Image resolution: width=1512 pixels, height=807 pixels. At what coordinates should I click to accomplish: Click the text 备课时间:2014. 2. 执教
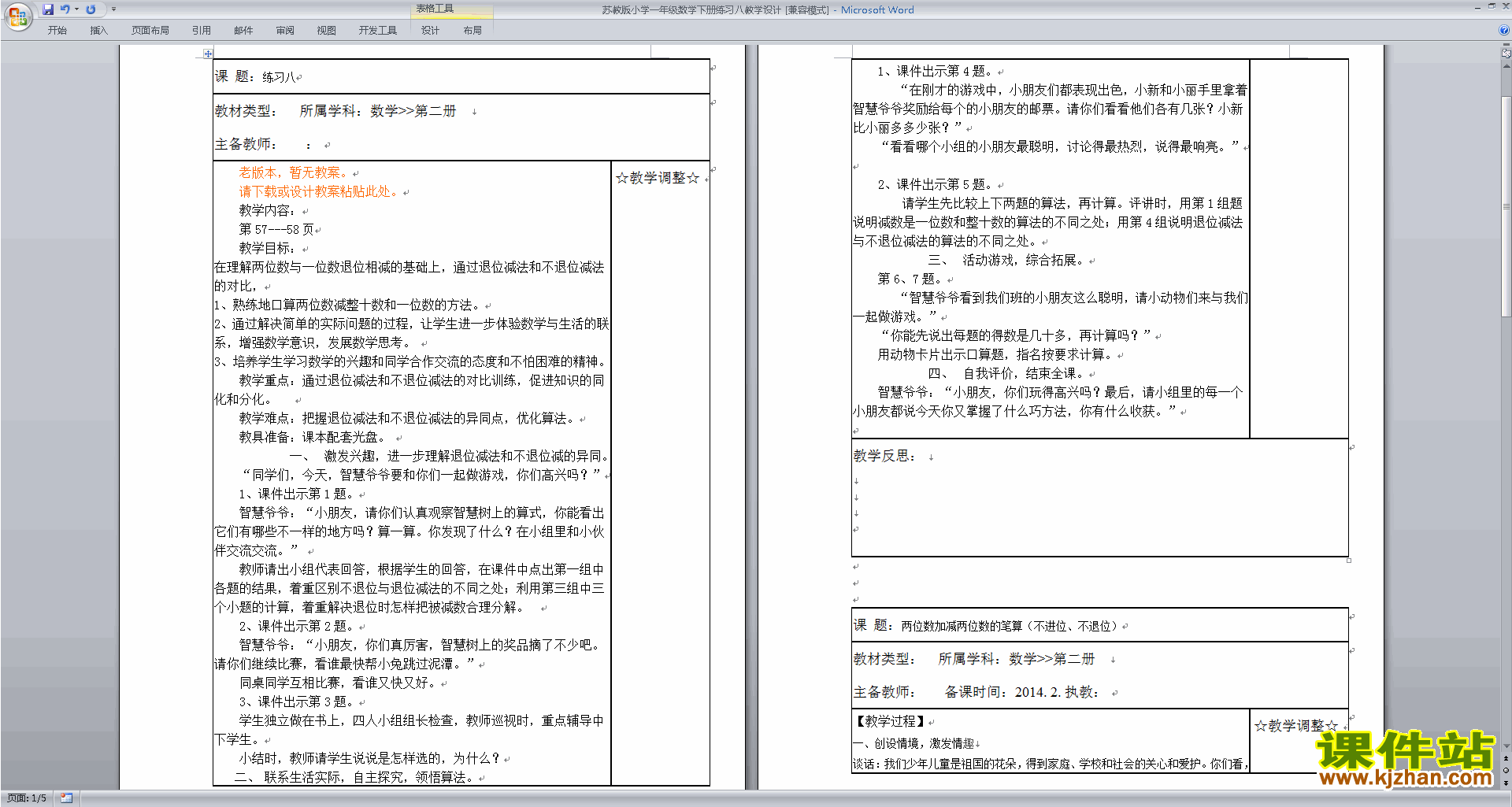tap(1021, 692)
